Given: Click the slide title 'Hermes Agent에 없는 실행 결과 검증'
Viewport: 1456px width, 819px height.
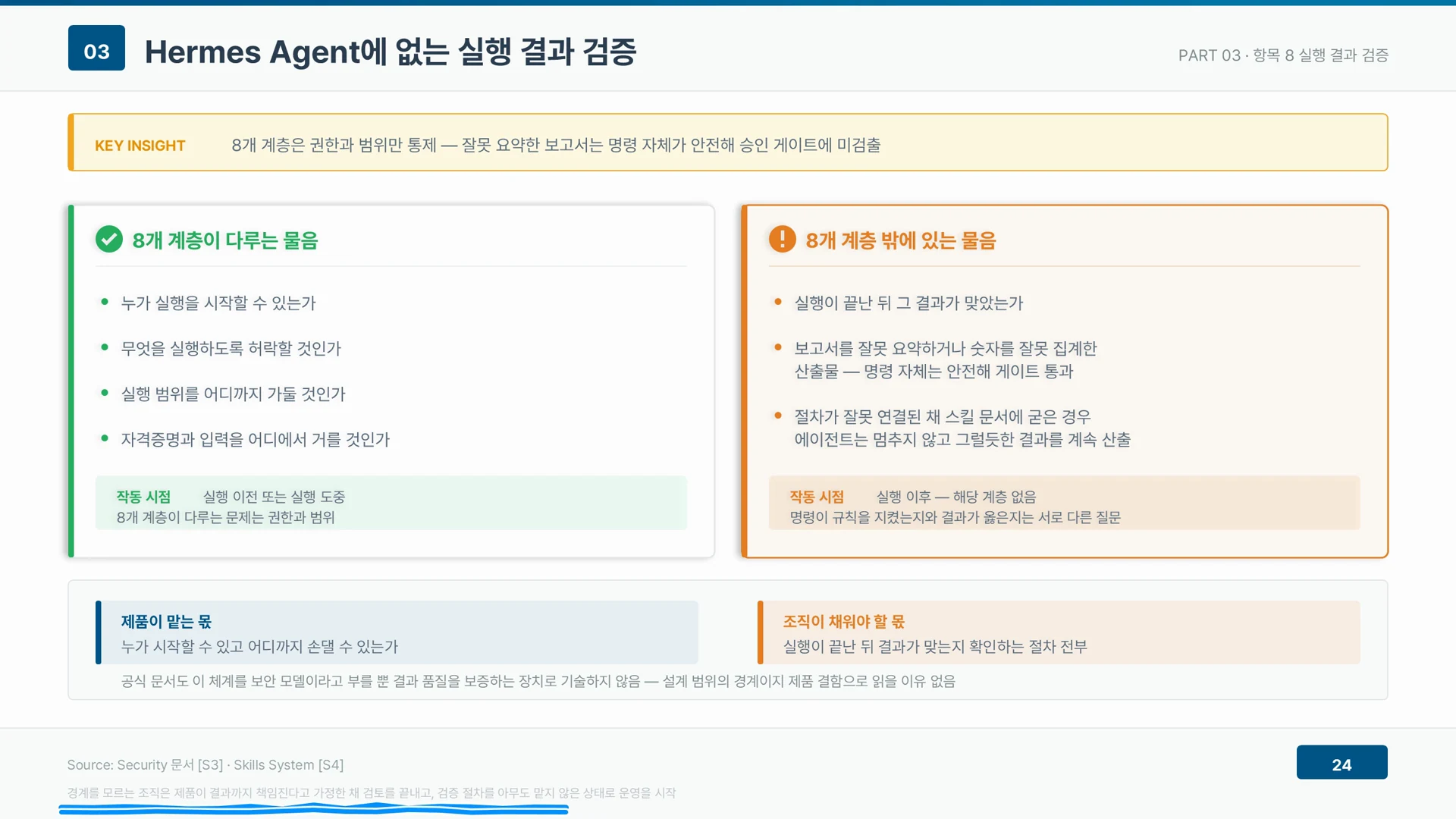Looking at the screenshot, I should (391, 52).
